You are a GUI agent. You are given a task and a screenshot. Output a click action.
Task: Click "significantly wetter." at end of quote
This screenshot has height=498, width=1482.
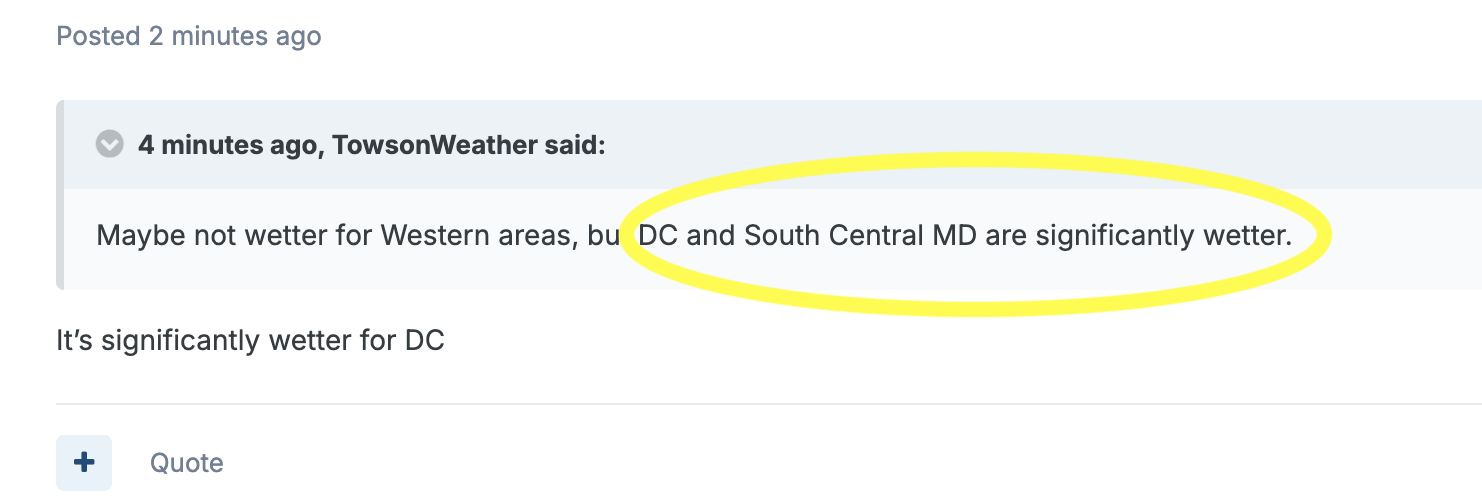point(1163,237)
